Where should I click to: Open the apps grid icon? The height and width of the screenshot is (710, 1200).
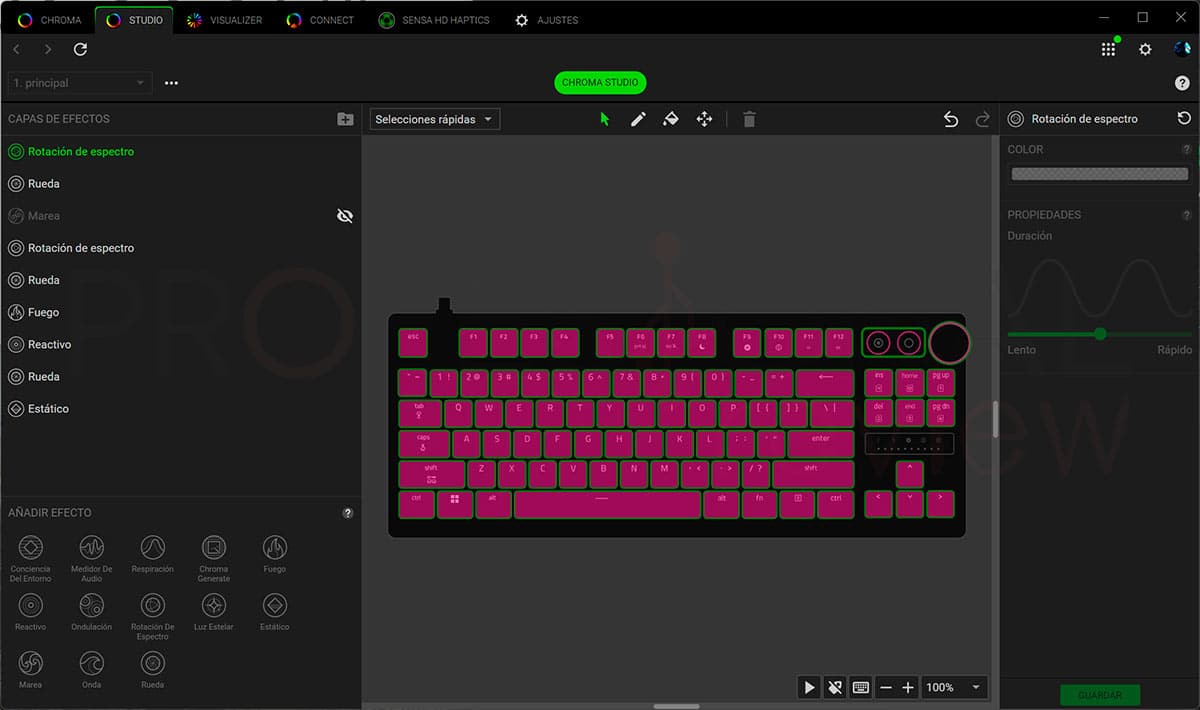1108,49
